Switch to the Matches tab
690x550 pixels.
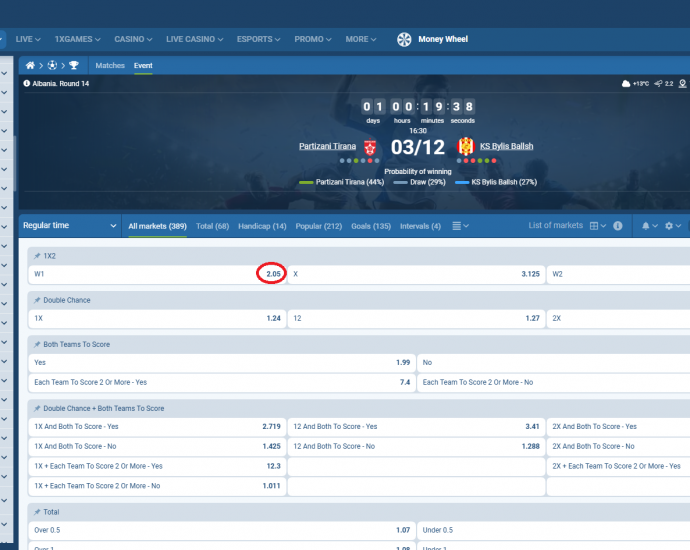pos(110,66)
